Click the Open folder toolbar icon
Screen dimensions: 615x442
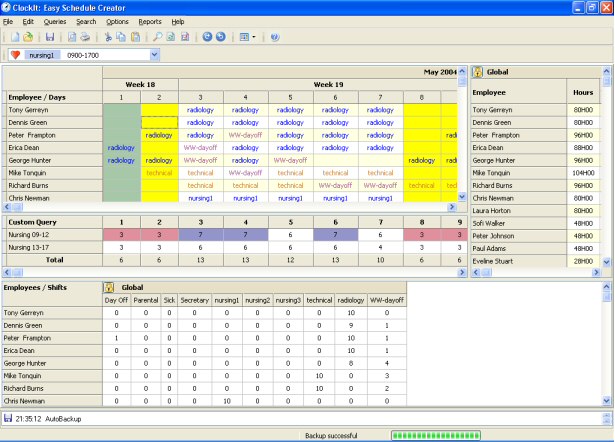coord(27,37)
